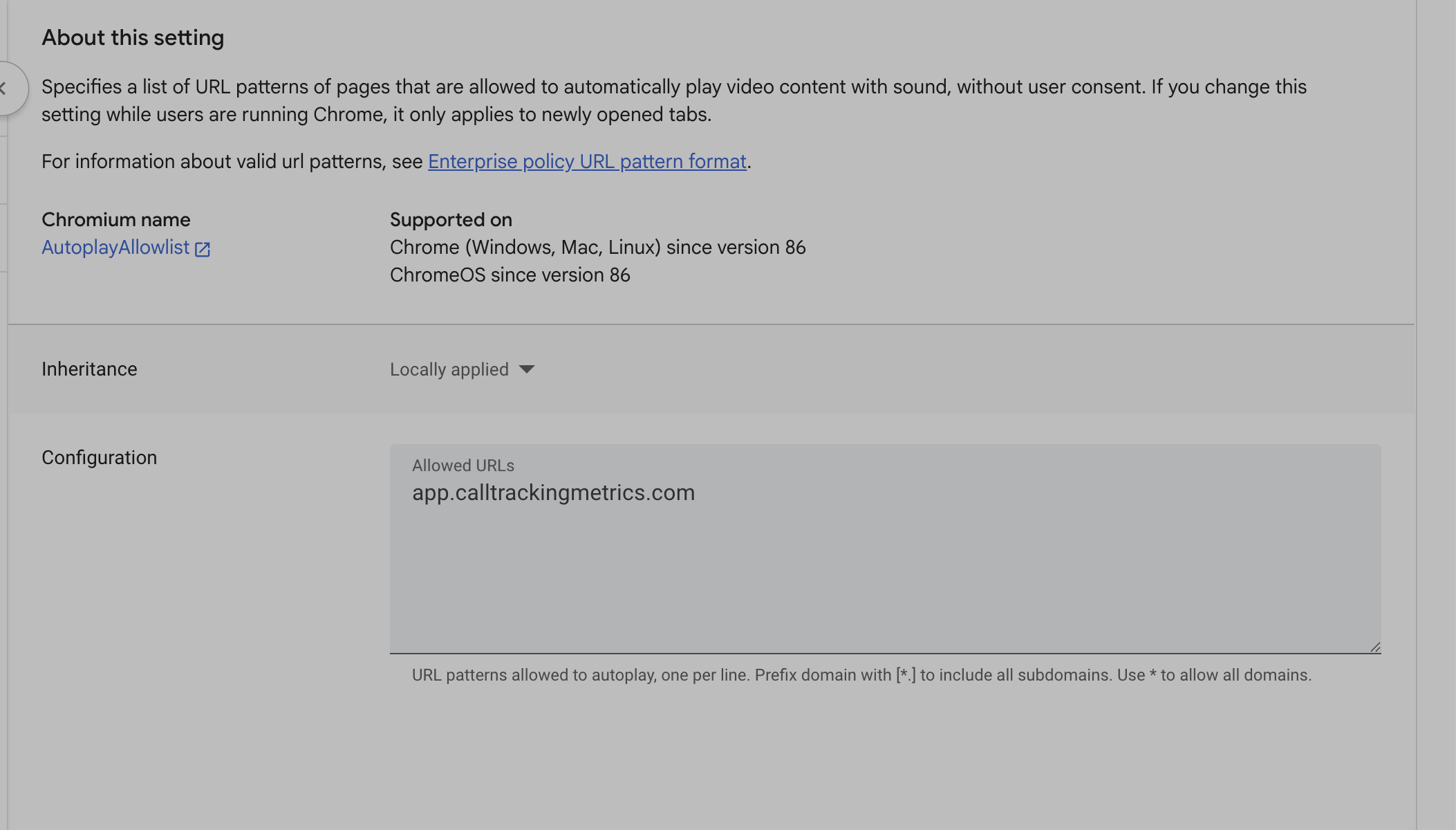Screen dimensions: 1456x830
Task: Click the ChromeOS since version 86 line
Action: 510,275
